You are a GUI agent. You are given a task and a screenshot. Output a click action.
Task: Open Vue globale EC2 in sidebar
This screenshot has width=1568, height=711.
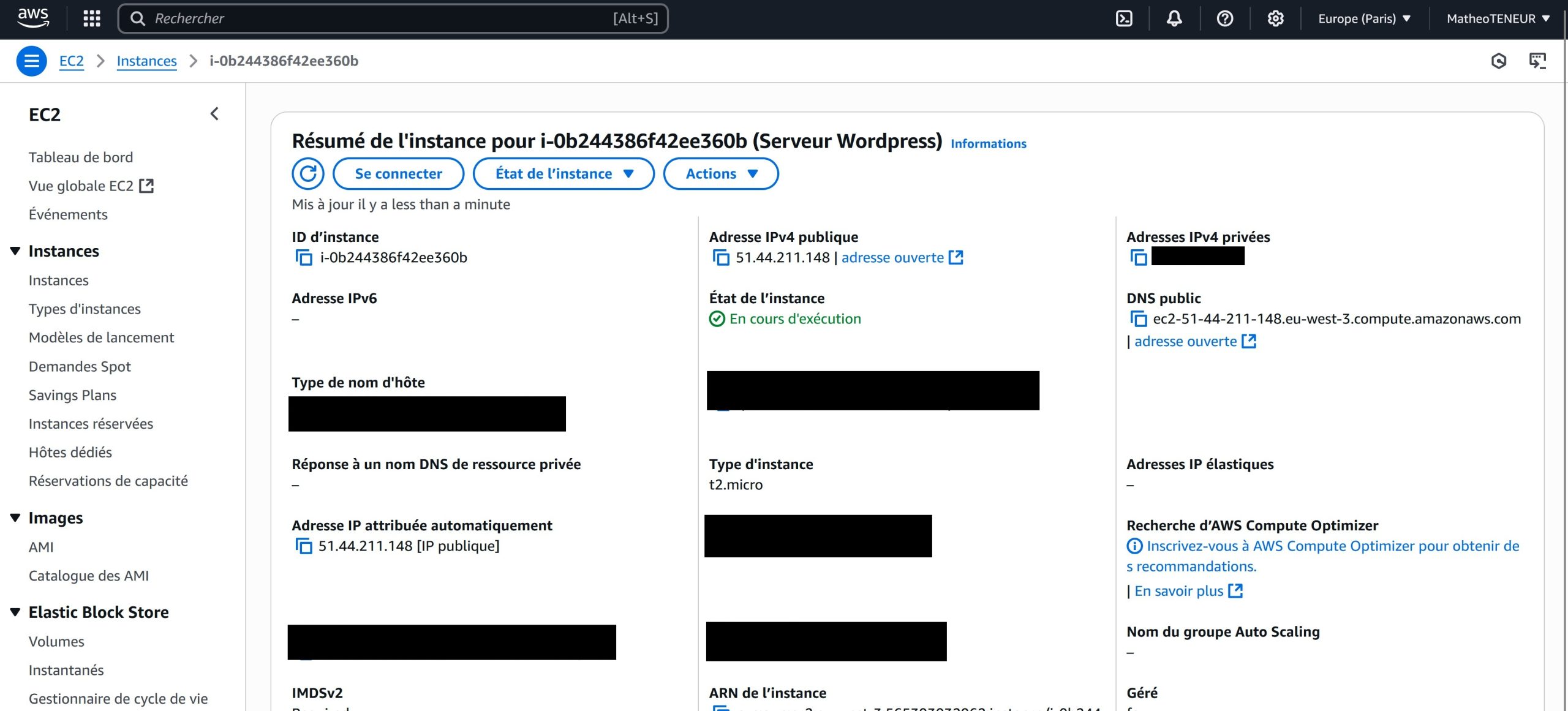click(81, 186)
